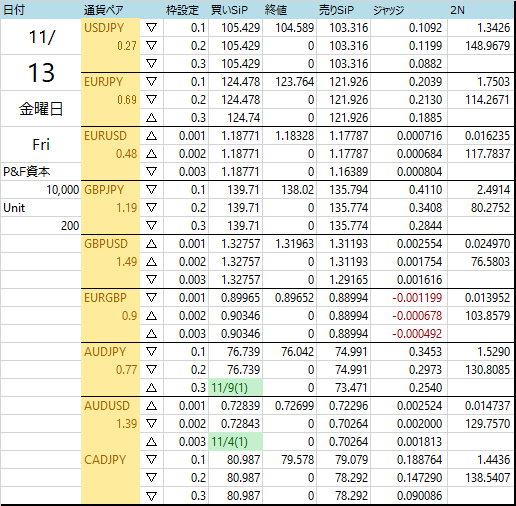Screen dimensions: 516x506
Task: Click the down triangle in CADJPY 0.3 row
Action: point(151,496)
